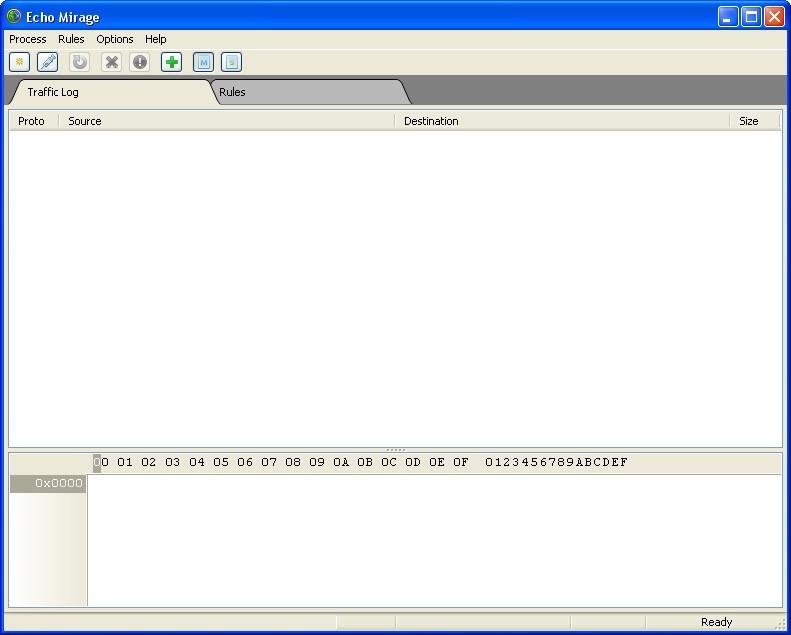Click the star Execute process toolbar icon
This screenshot has width=791, height=635.
(x=20, y=62)
